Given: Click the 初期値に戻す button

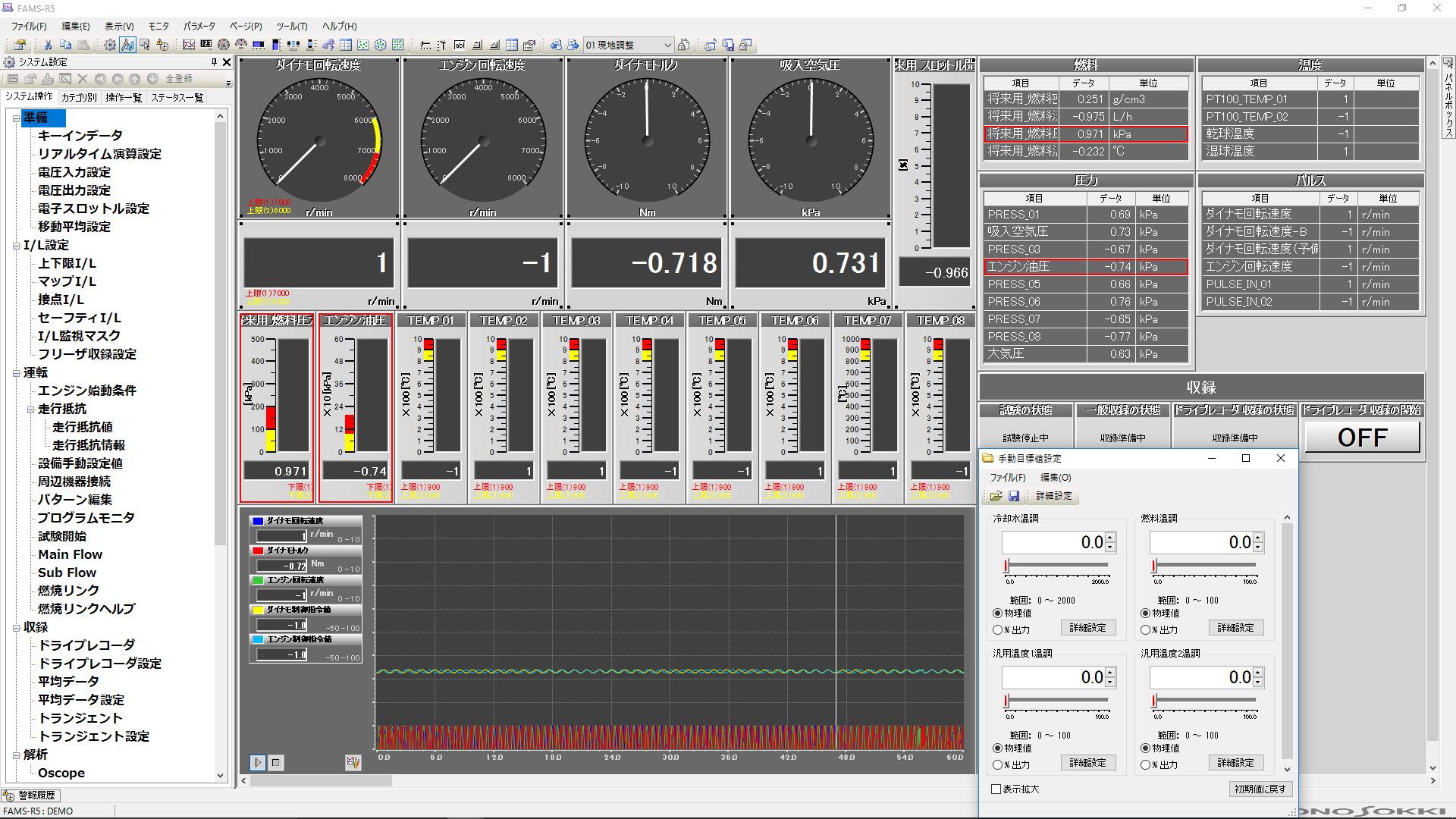Looking at the screenshot, I should coord(1260,789).
